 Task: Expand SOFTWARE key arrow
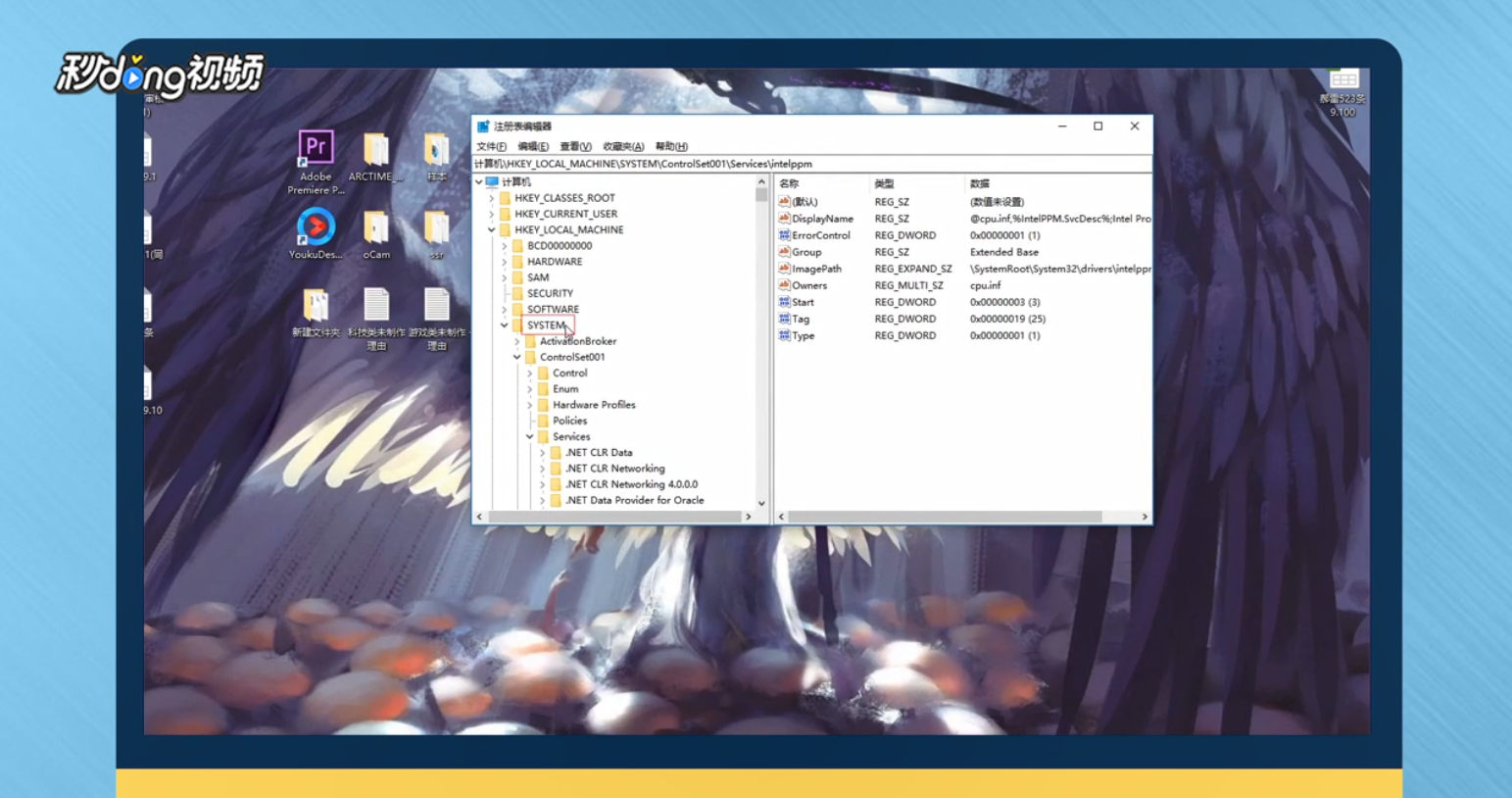[x=505, y=309]
